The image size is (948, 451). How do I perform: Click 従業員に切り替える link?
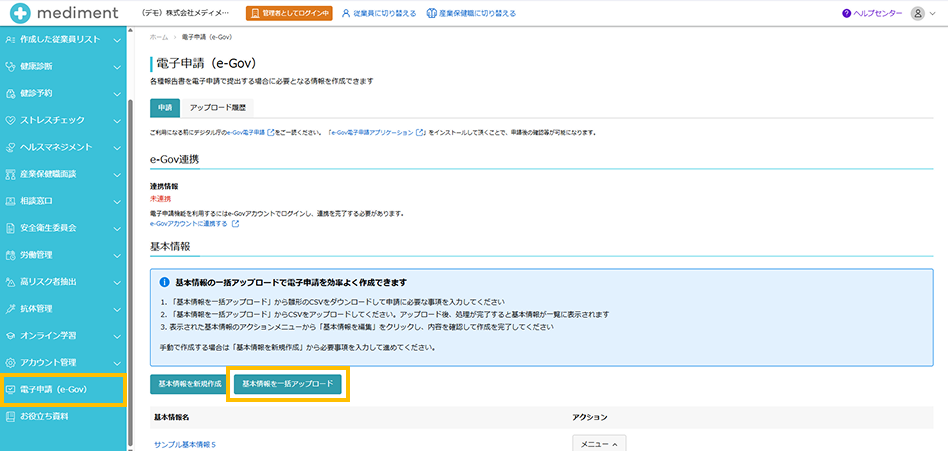coord(385,13)
